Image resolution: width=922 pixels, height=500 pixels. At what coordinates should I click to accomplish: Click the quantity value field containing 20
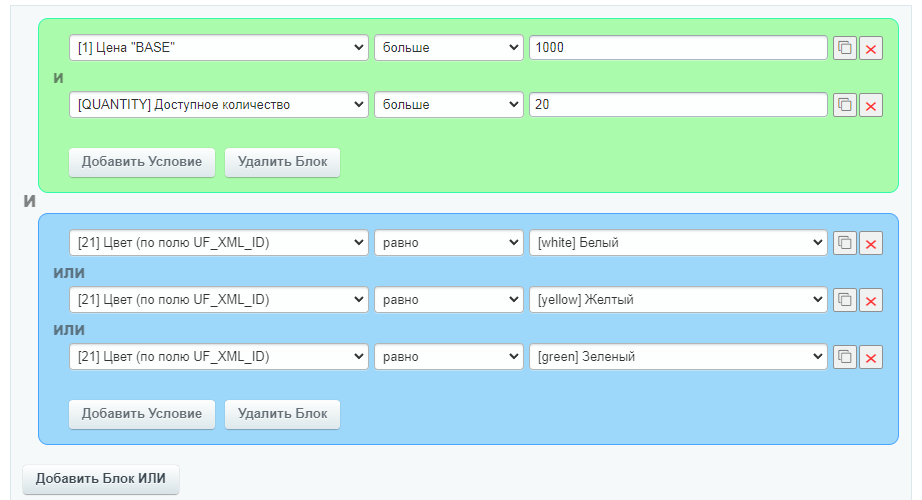[677, 105]
